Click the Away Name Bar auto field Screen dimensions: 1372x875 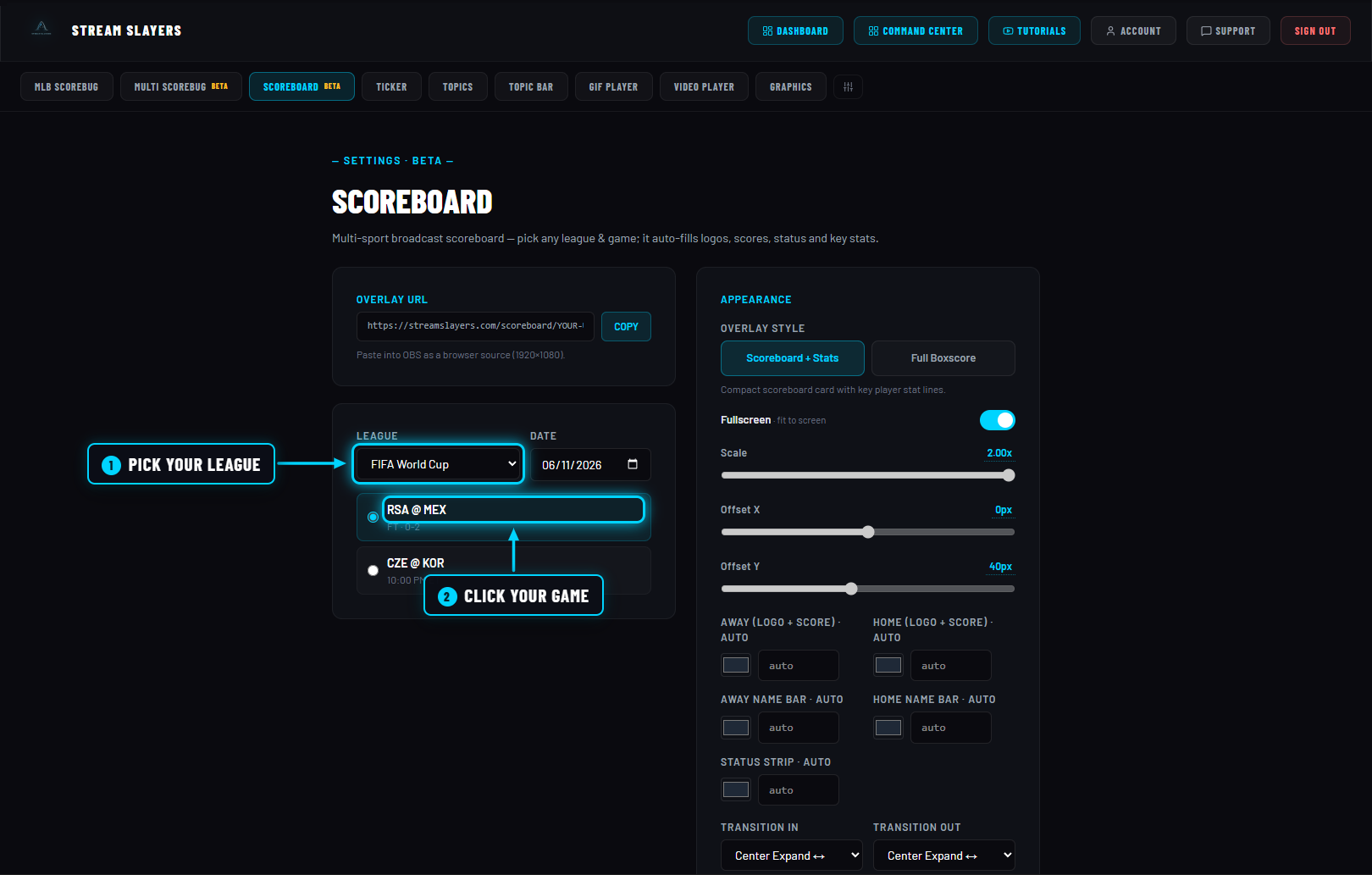click(798, 728)
